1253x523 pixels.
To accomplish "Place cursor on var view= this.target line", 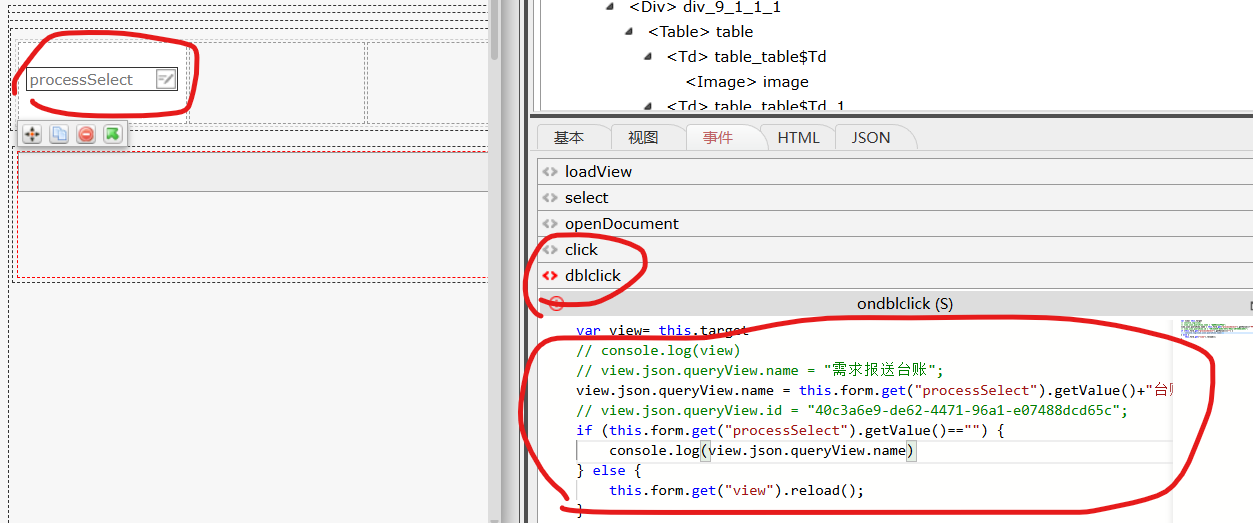I will [662, 330].
